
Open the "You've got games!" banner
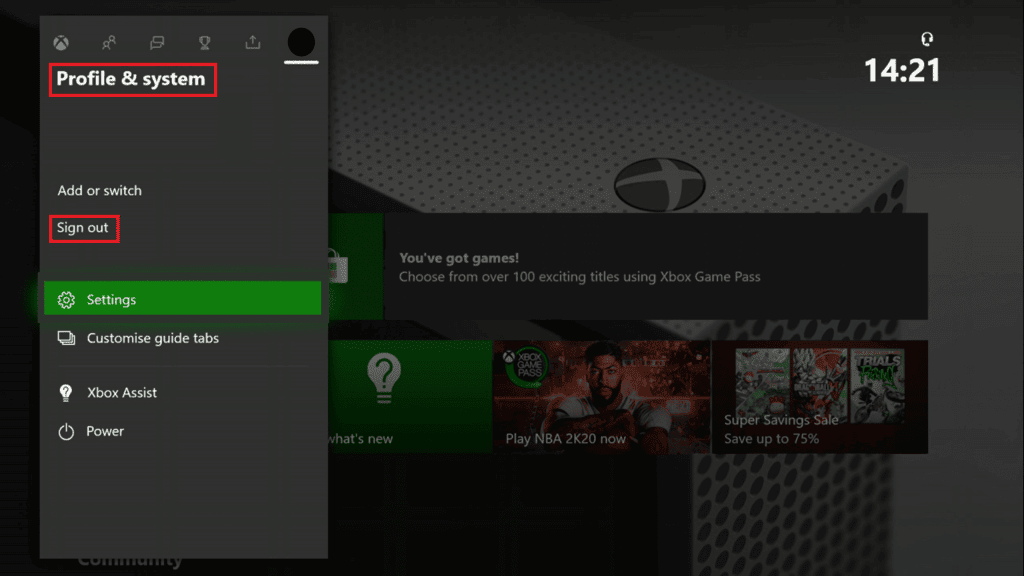655,267
